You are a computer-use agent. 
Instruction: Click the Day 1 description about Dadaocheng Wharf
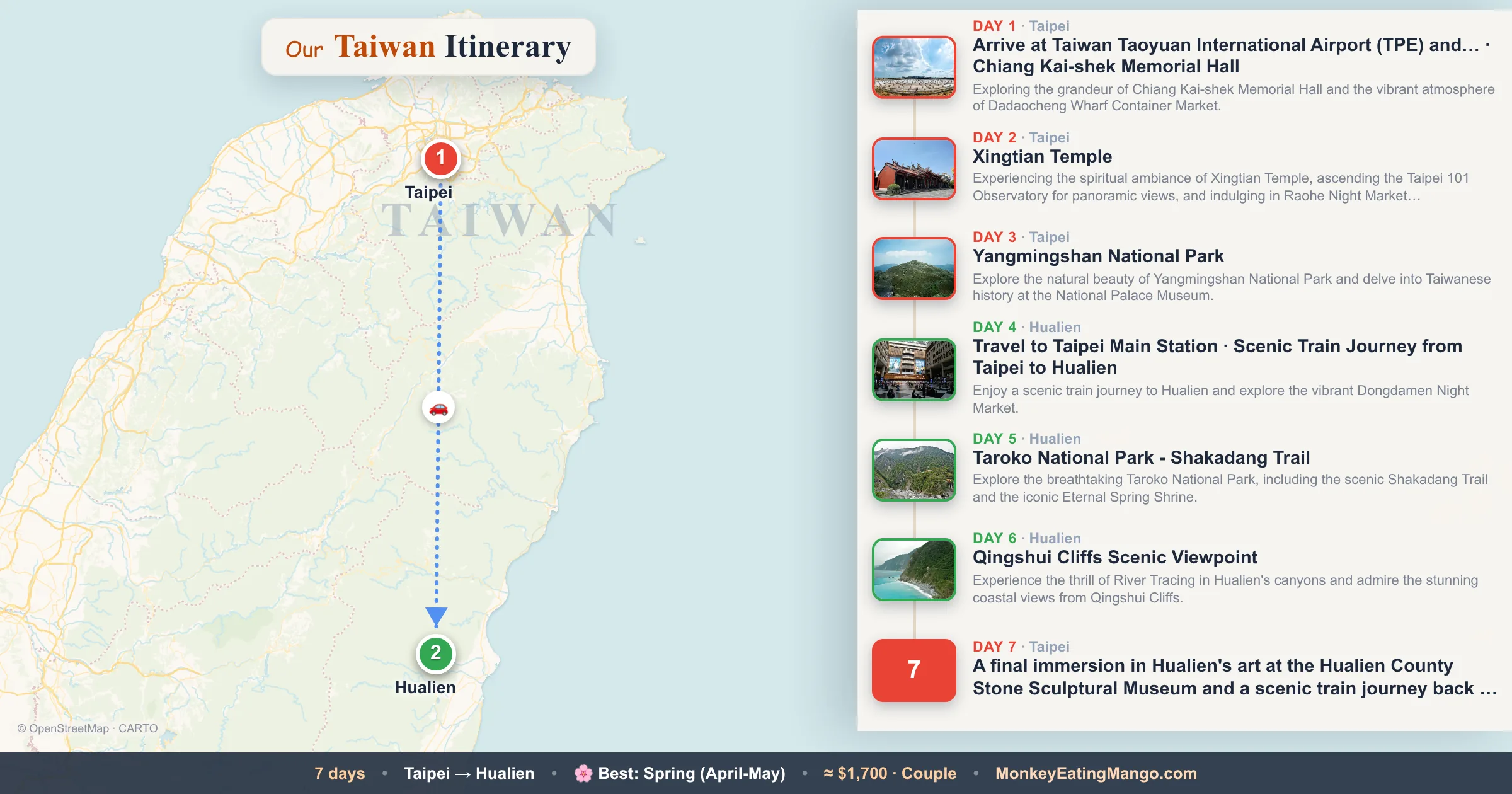[x=1234, y=98]
